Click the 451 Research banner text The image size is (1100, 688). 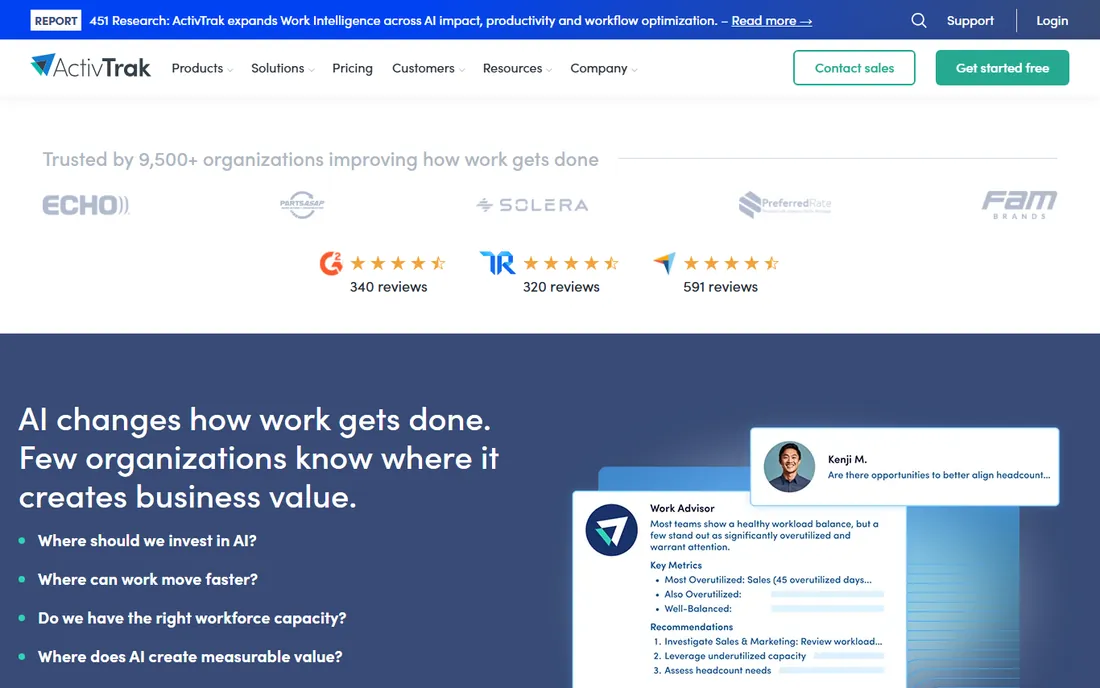click(404, 21)
